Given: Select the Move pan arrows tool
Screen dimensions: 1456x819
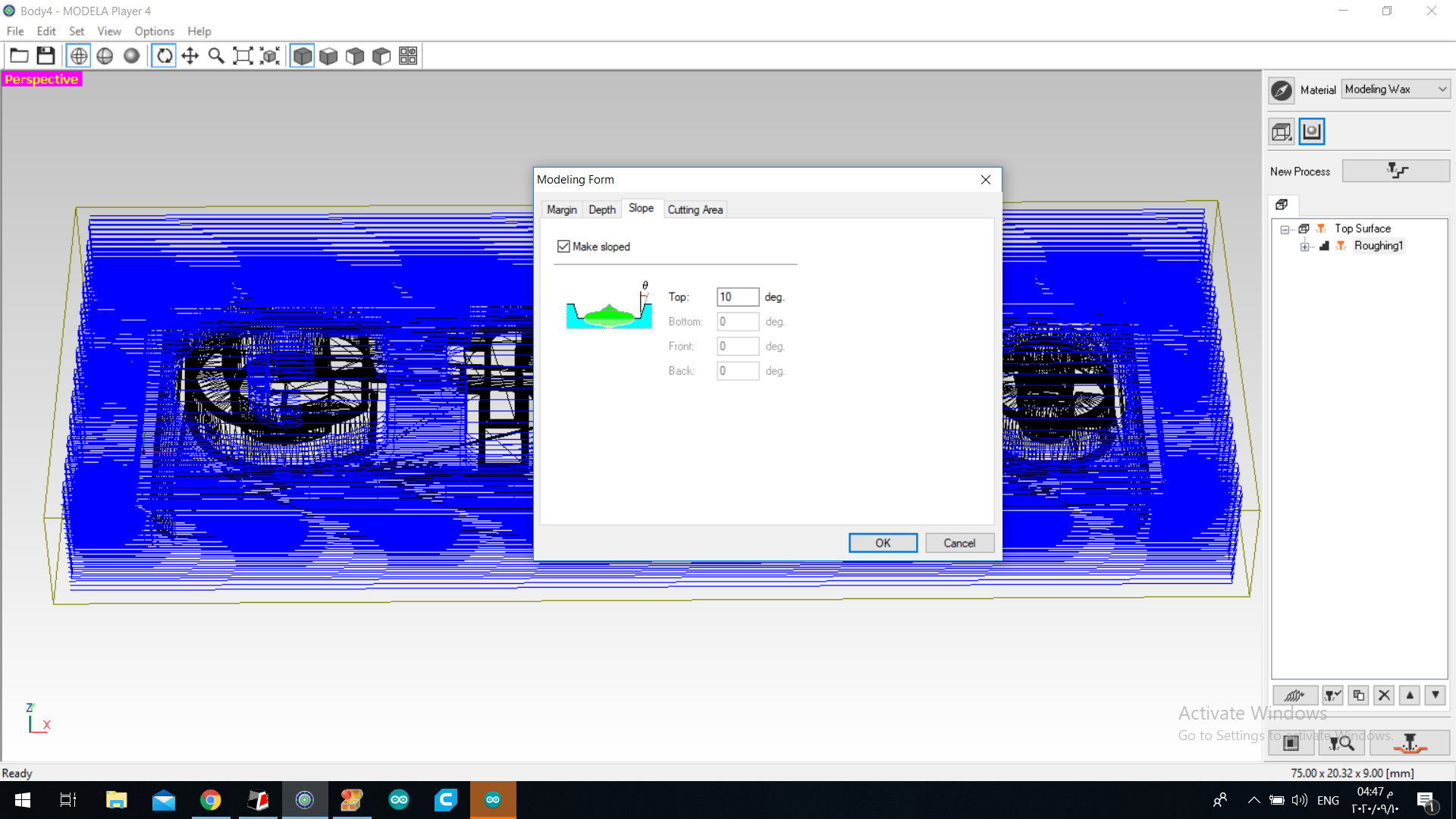Looking at the screenshot, I should pos(190,55).
